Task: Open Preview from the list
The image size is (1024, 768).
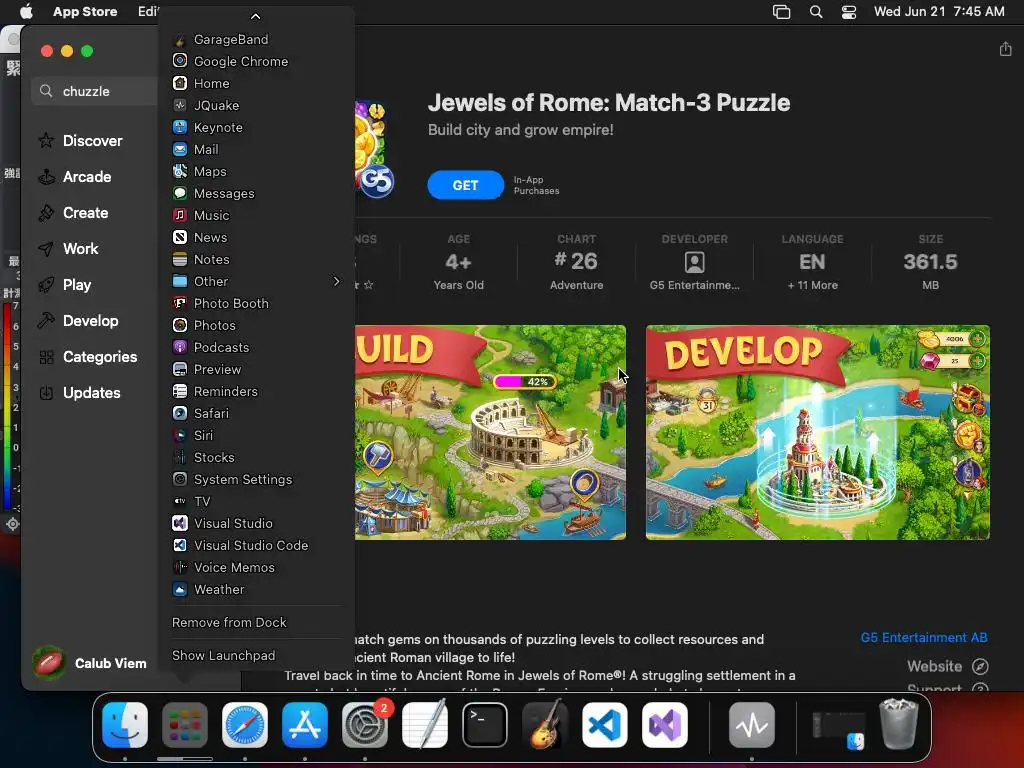Action: click(256, 369)
